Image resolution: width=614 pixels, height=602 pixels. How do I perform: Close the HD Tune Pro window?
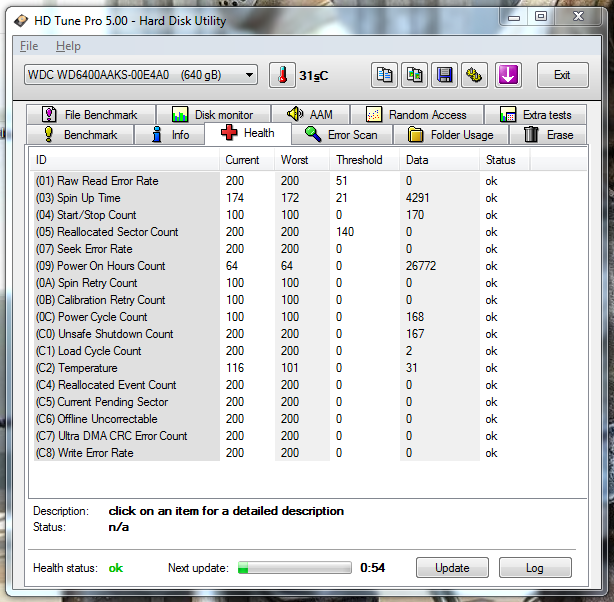[578, 16]
